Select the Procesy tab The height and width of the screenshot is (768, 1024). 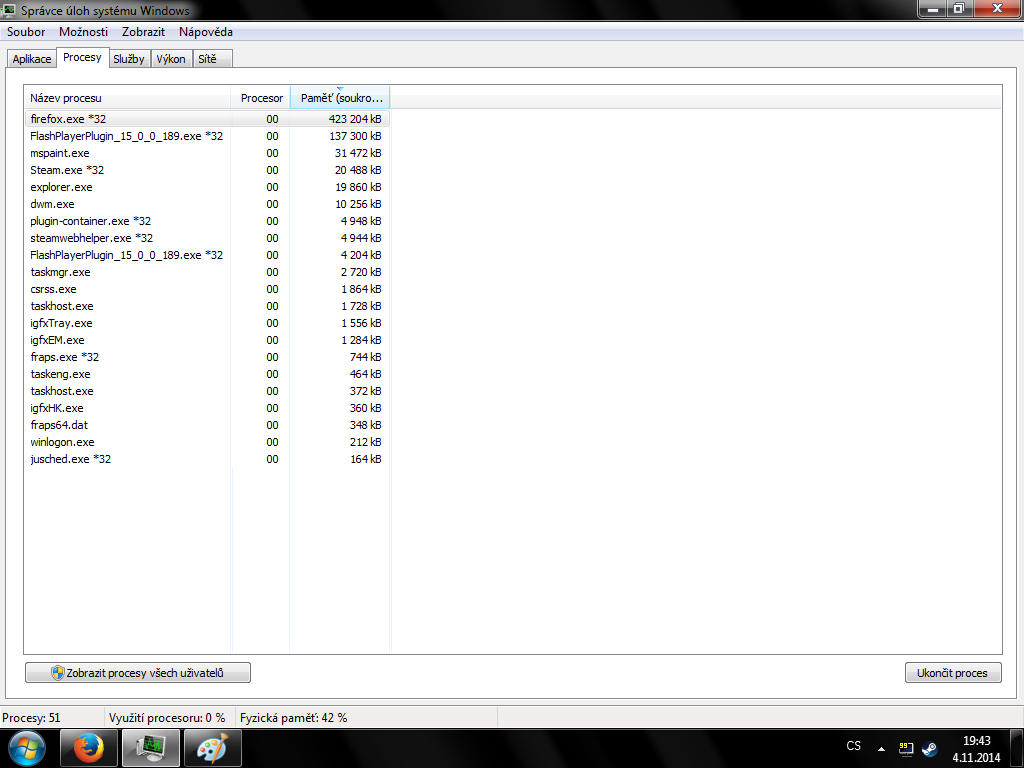82,57
